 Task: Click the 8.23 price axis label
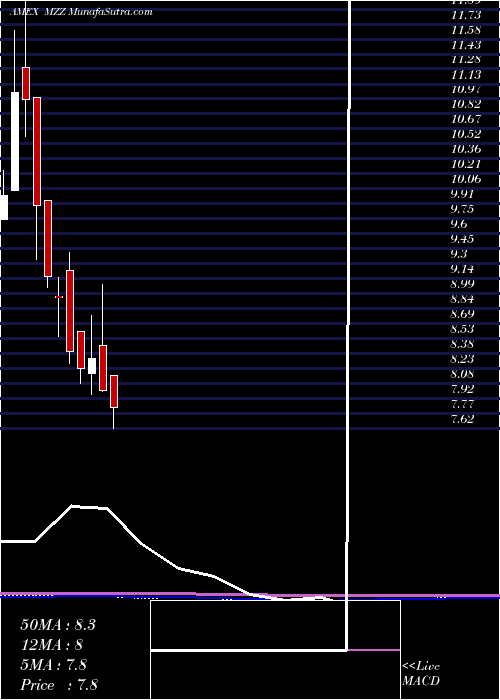(462, 359)
